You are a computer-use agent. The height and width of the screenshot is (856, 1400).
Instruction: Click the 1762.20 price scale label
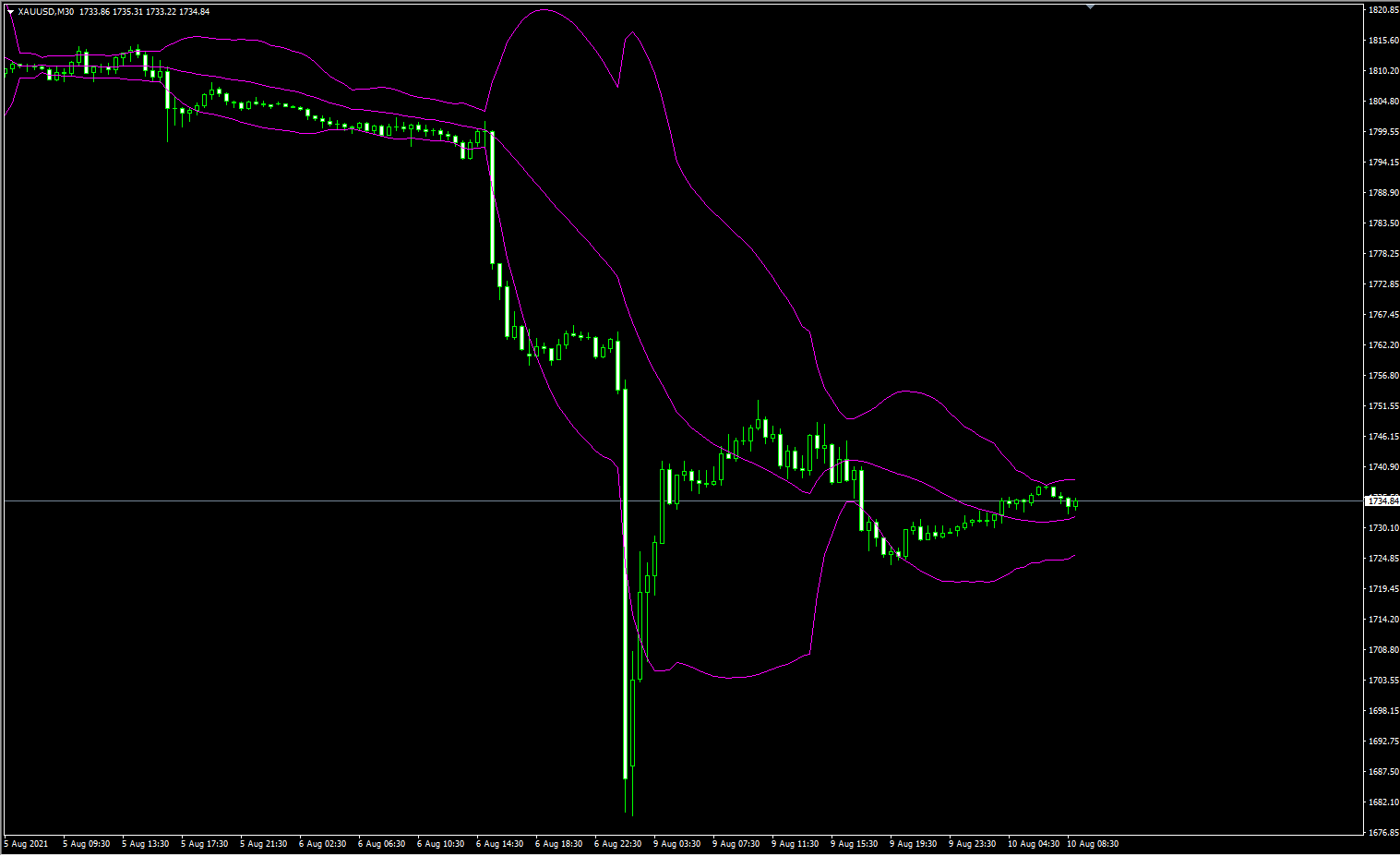[1382, 345]
